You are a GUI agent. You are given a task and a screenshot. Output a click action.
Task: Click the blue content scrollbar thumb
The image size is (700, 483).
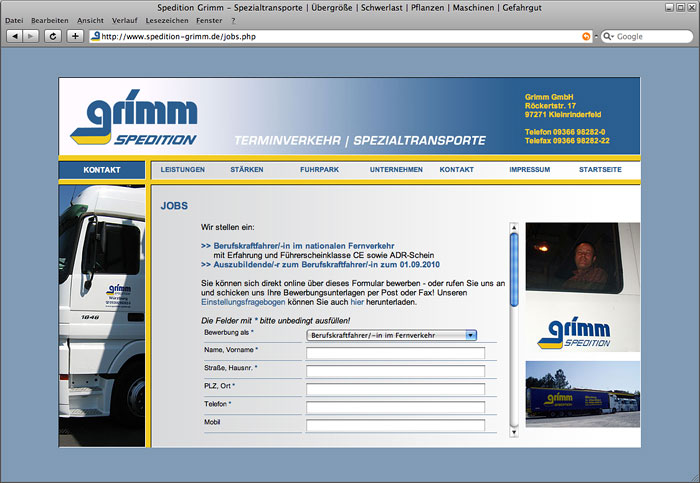coord(514,270)
